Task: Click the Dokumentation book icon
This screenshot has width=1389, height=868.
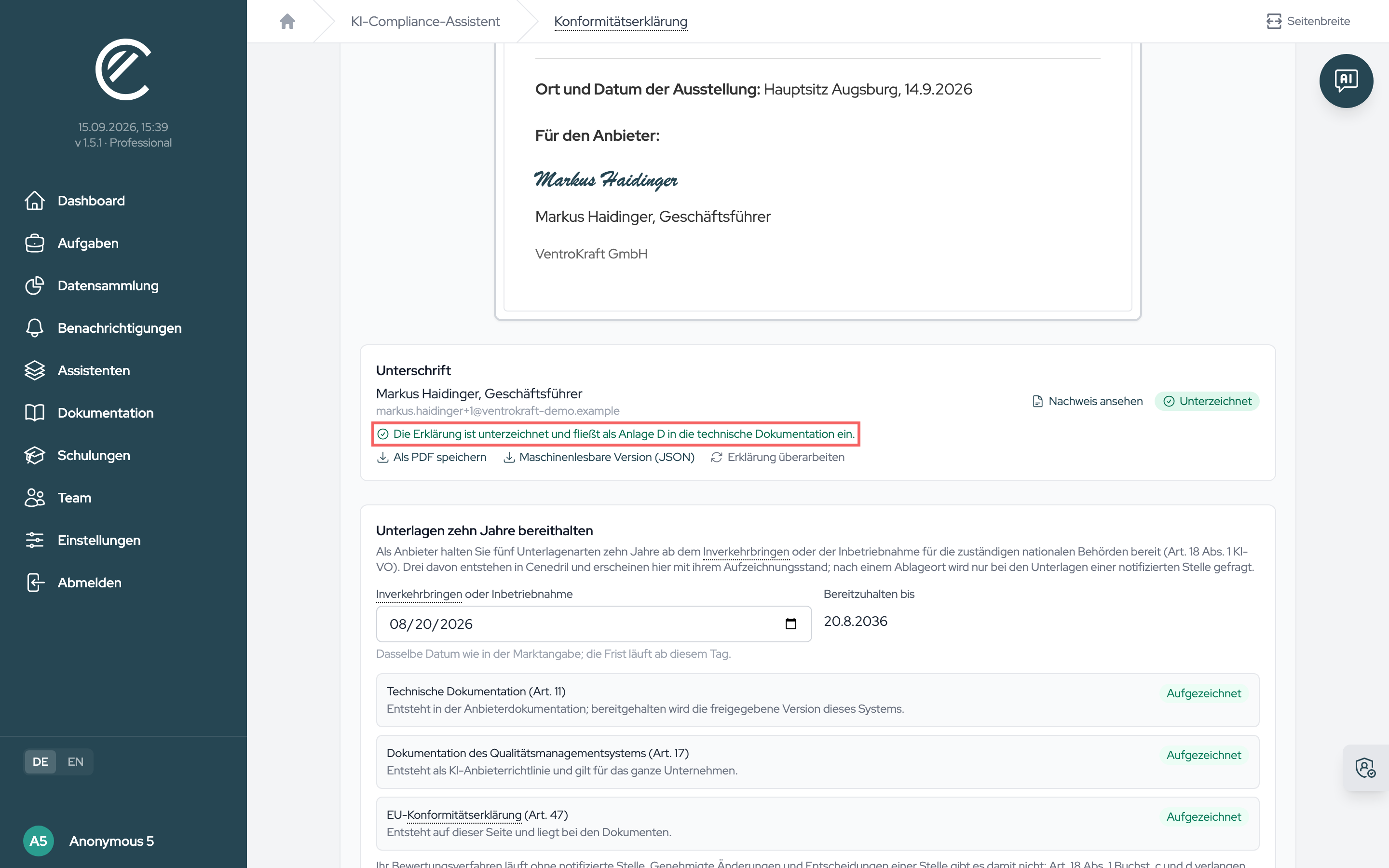Action: coord(34,413)
